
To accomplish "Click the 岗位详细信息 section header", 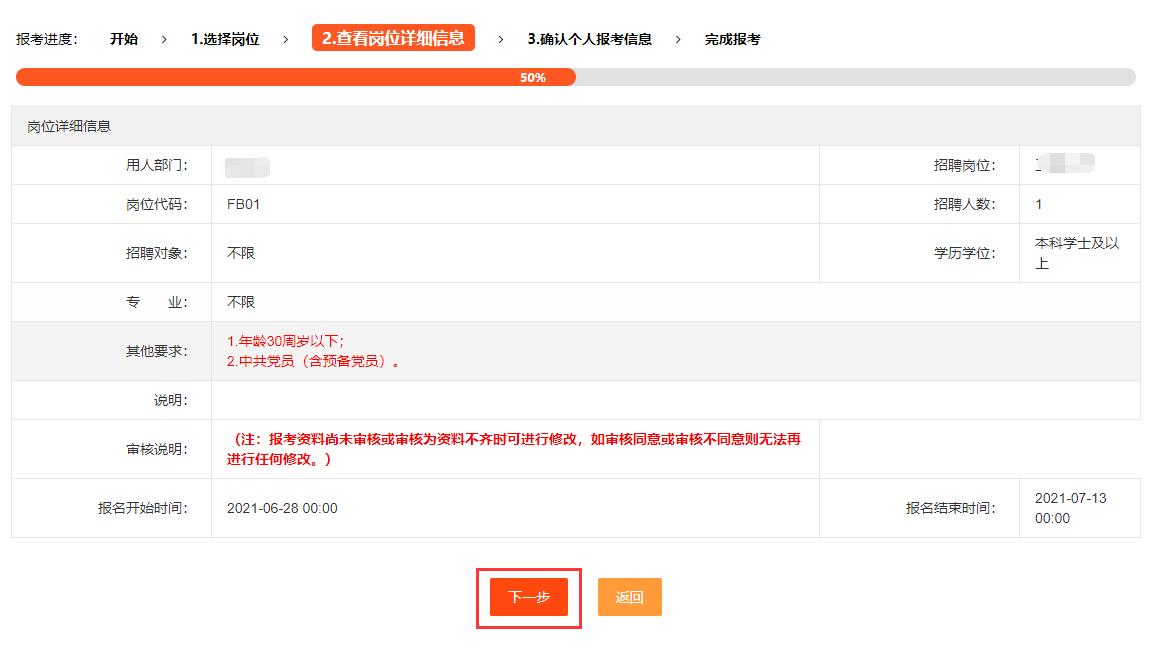I will [69, 126].
